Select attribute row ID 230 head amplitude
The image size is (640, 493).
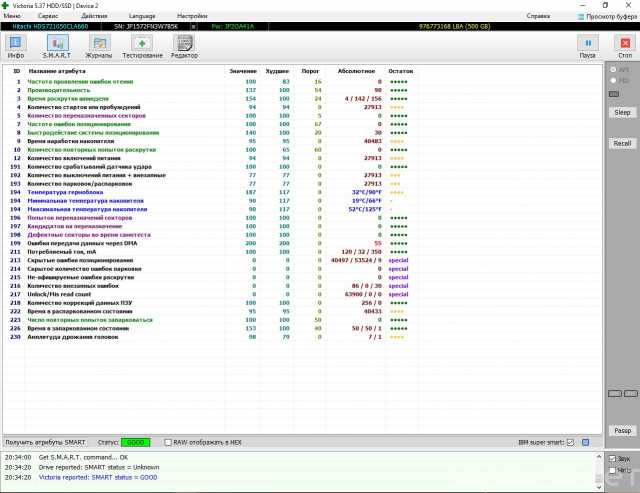[211, 337]
